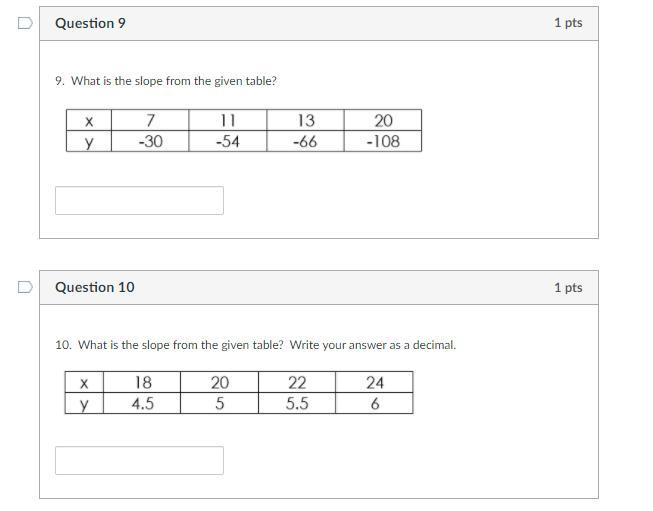
Task: Click the x value 18 in second table
Action: click(x=142, y=382)
